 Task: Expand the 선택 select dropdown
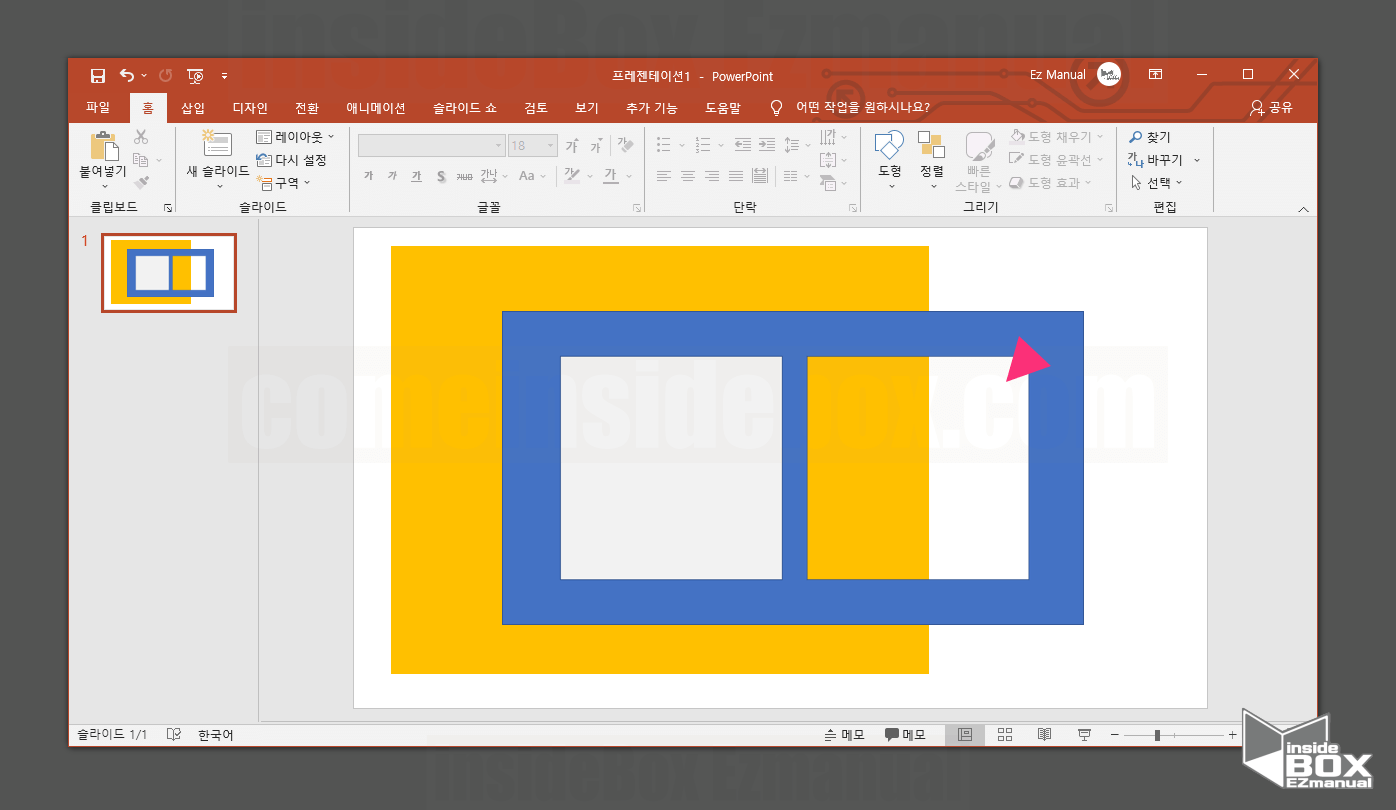click(1157, 183)
